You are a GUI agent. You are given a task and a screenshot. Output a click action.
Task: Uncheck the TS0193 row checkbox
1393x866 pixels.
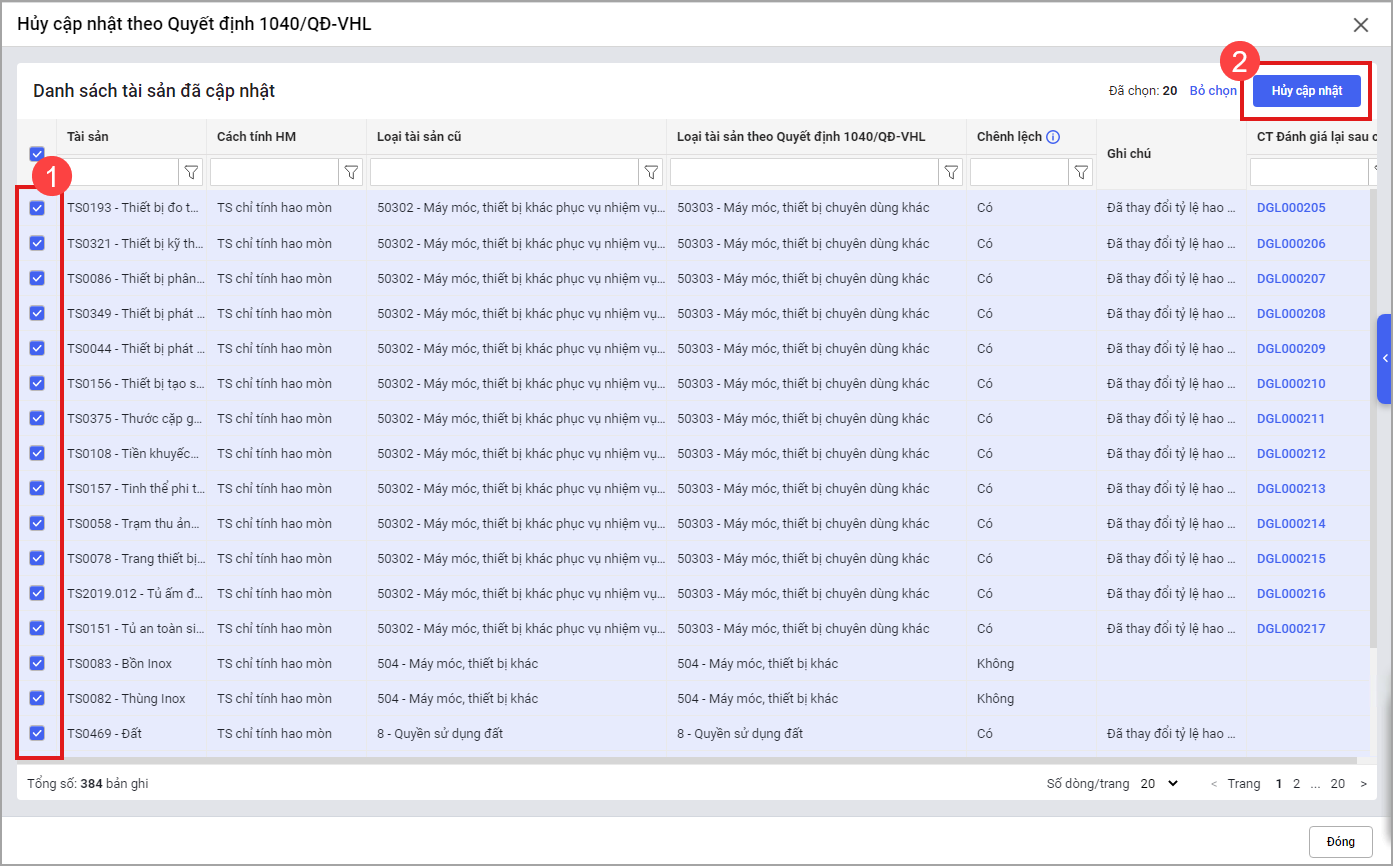(37, 208)
